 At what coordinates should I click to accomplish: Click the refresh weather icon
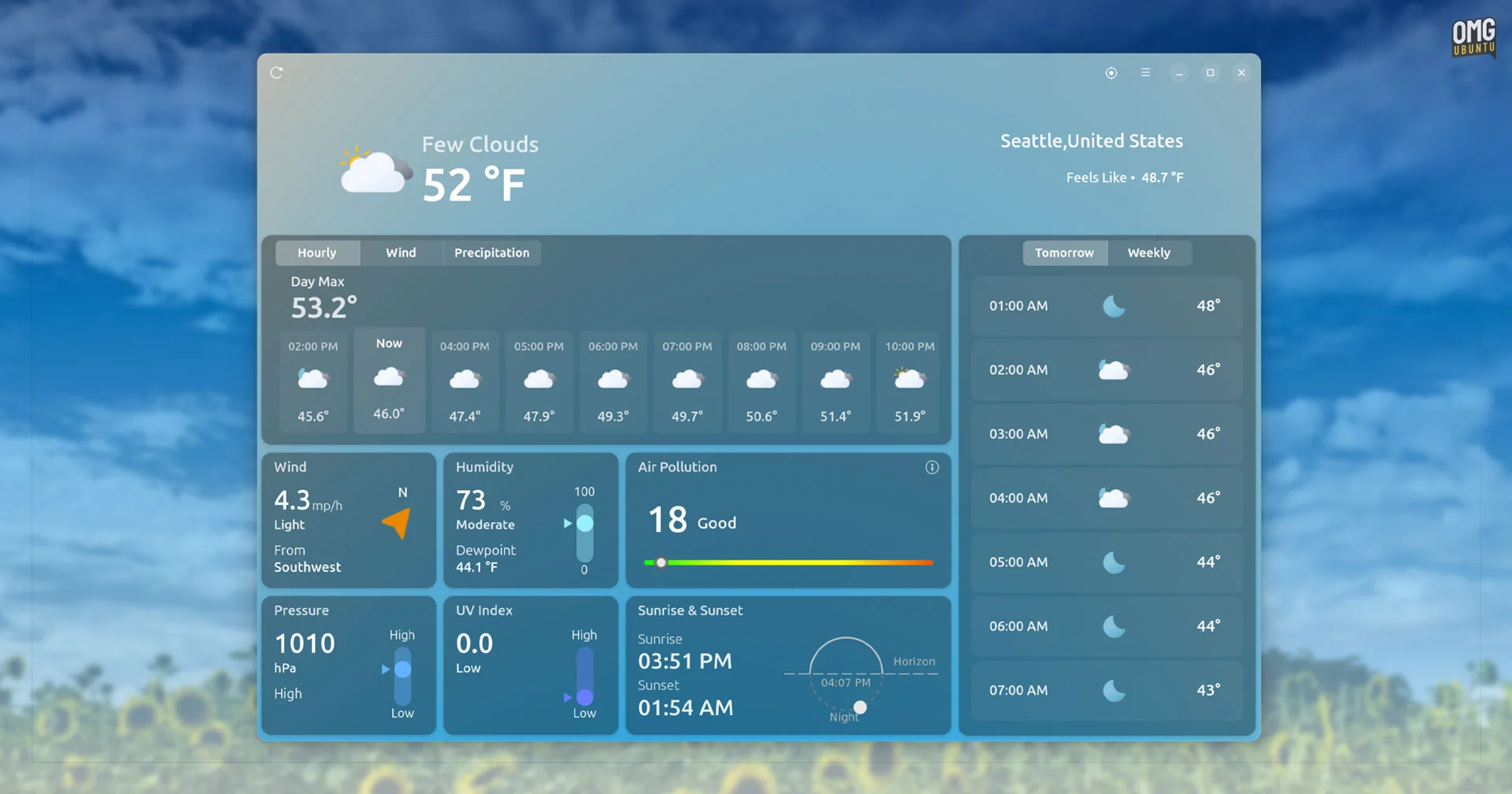[276, 73]
